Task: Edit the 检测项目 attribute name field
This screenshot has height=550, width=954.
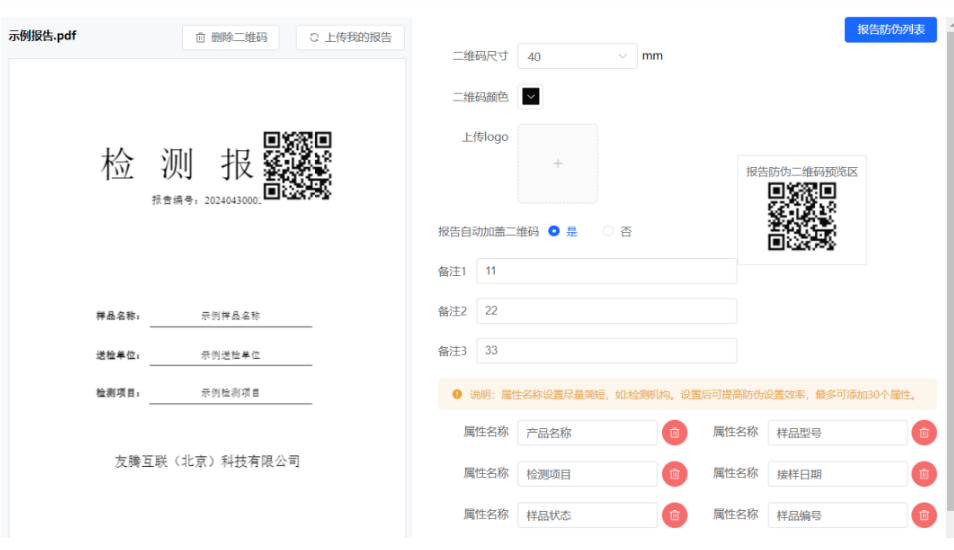Action: point(587,474)
